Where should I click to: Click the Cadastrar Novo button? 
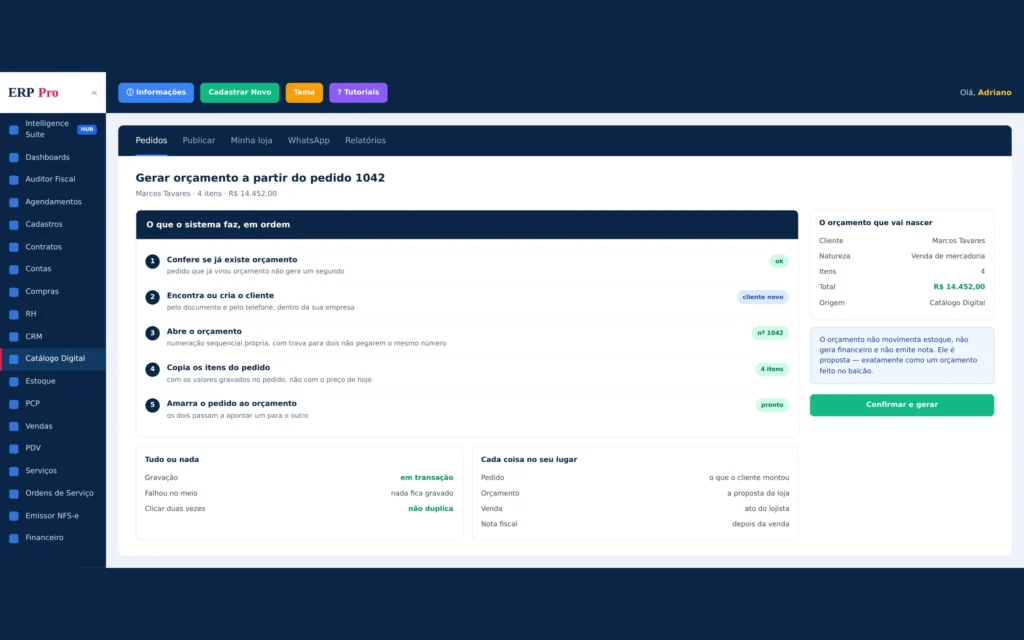pos(240,93)
